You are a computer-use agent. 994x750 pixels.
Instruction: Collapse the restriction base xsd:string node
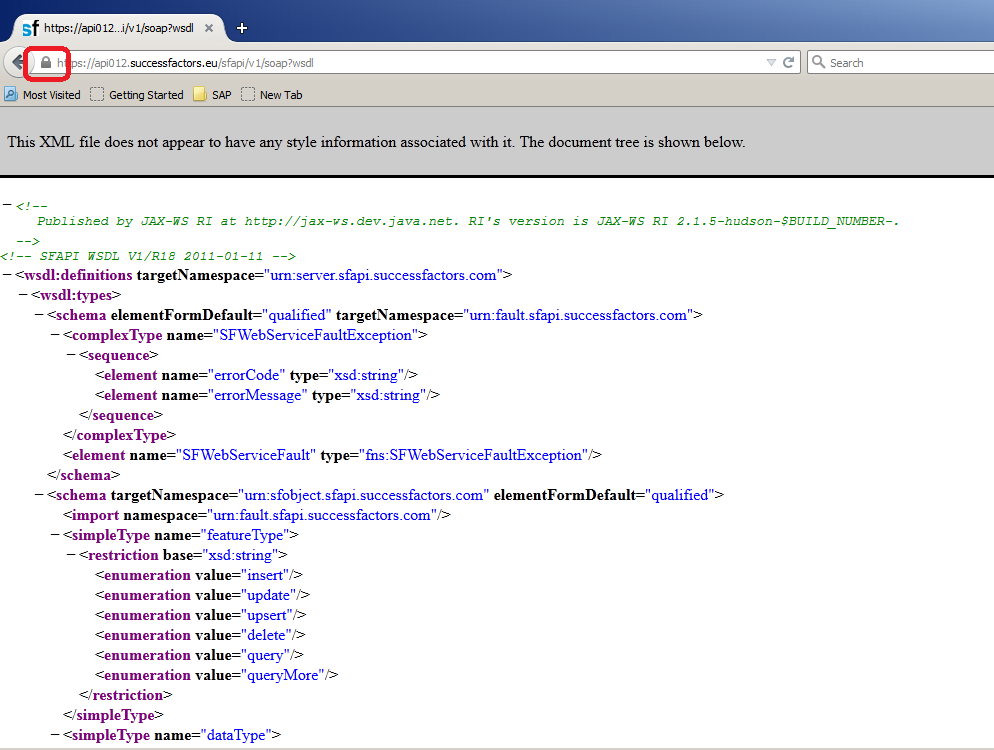[71, 555]
